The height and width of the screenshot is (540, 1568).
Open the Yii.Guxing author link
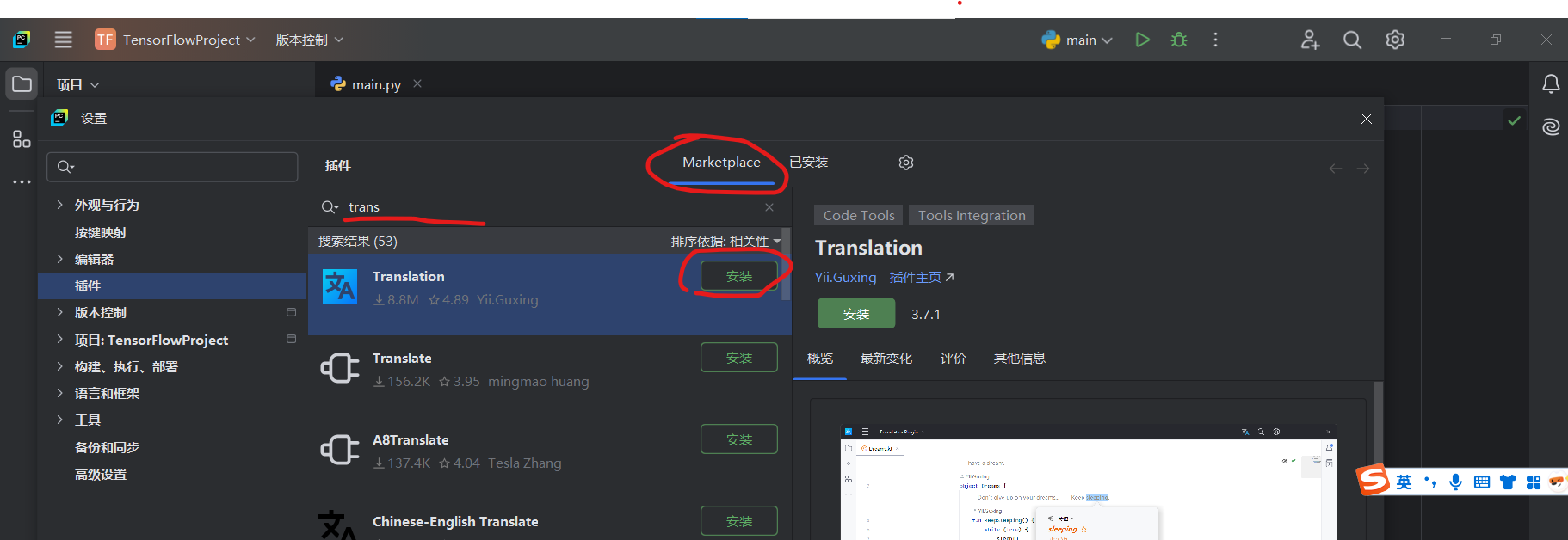[845, 278]
